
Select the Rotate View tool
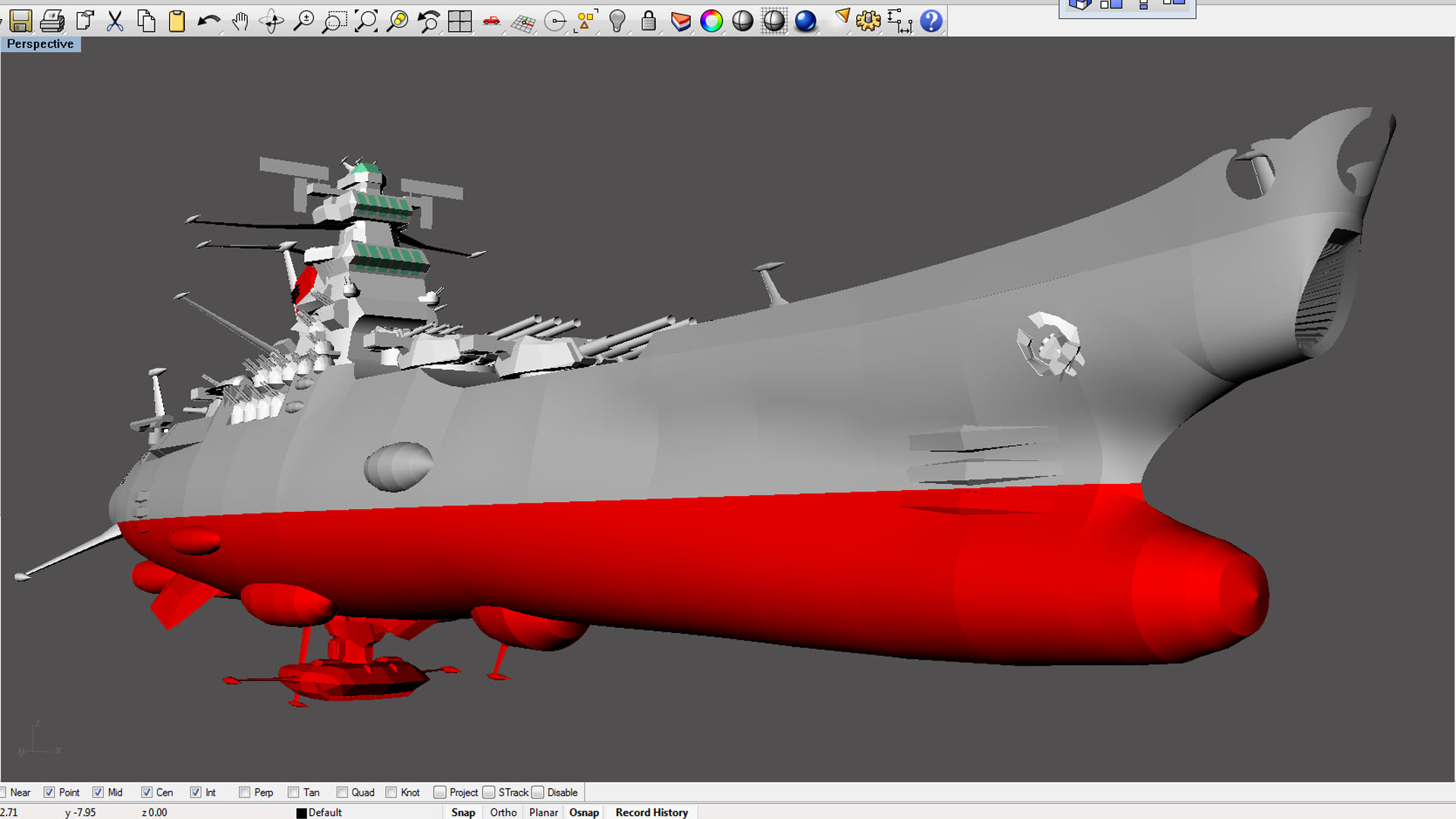click(271, 20)
